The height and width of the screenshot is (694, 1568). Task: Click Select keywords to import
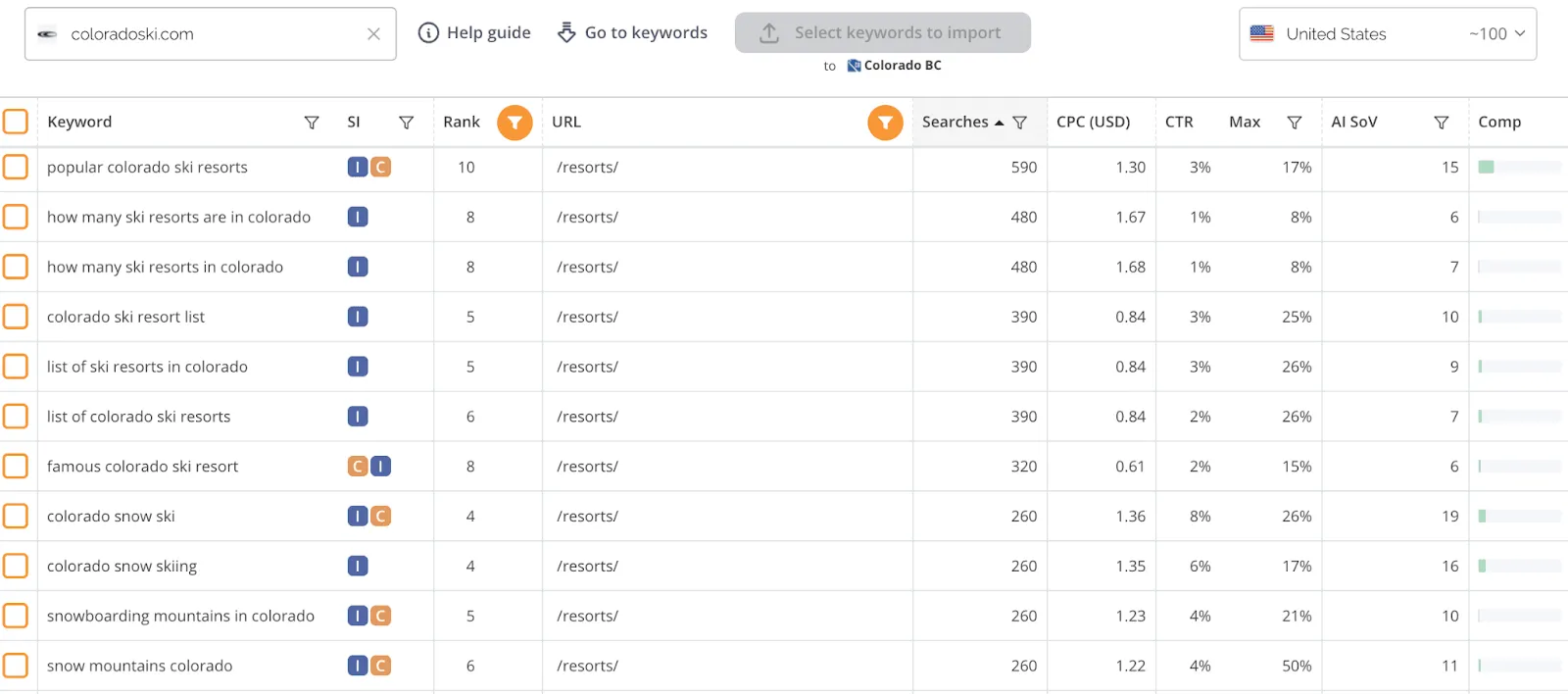pos(882,31)
